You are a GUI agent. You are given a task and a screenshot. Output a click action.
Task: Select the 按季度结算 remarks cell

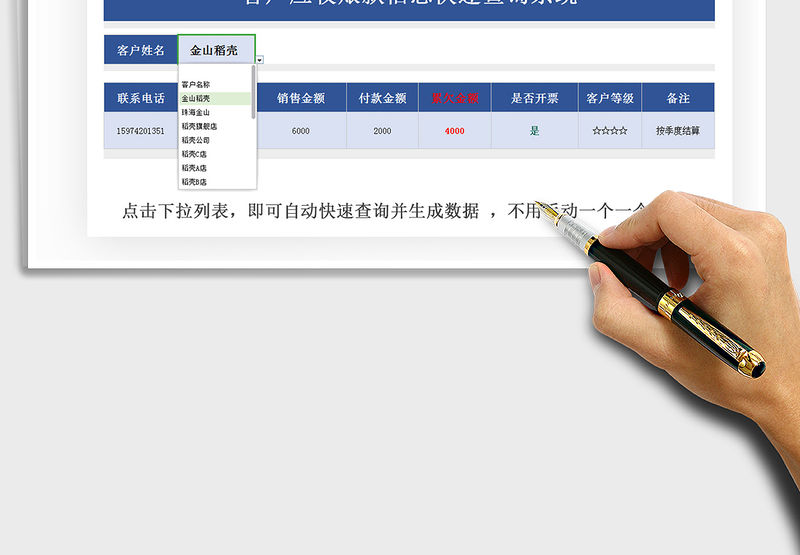click(x=678, y=131)
